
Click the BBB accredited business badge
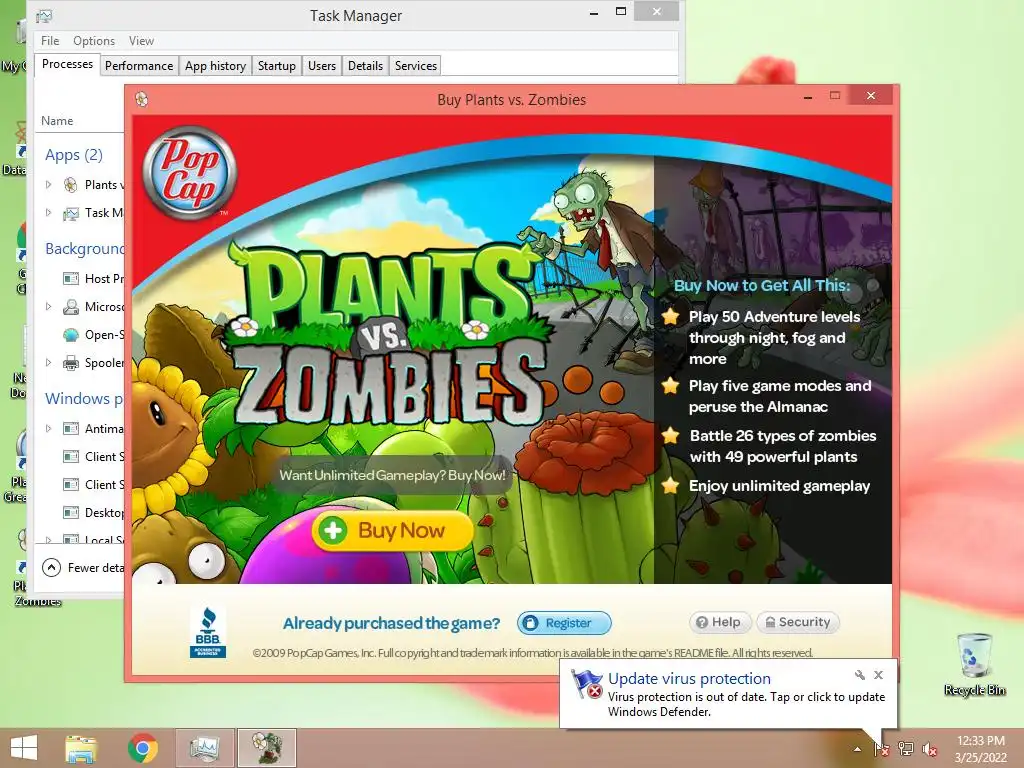[208, 632]
